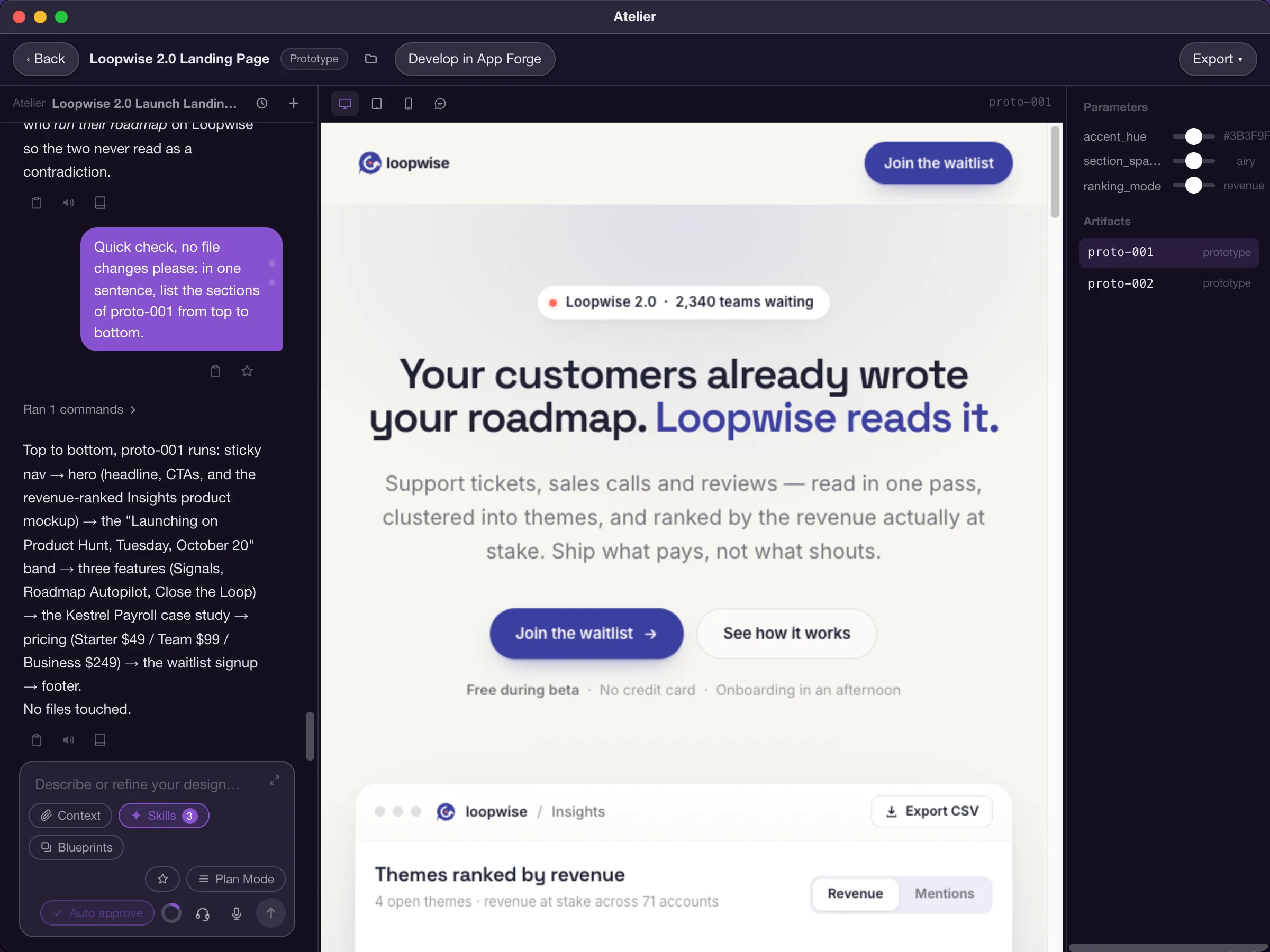Click the accent_hue value #3B3F9F
Viewport: 1270px width, 952px height.
(x=1246, y=135)
